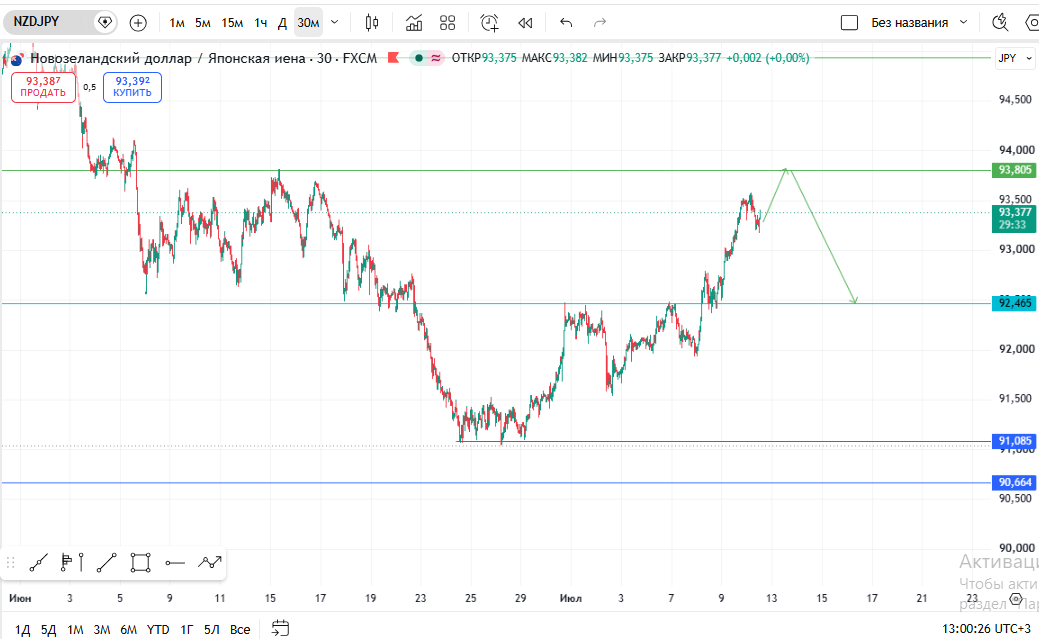Click the blue КУПИТЬ buy button
The height and width of the screenshot is (639, 1039).
133,87
